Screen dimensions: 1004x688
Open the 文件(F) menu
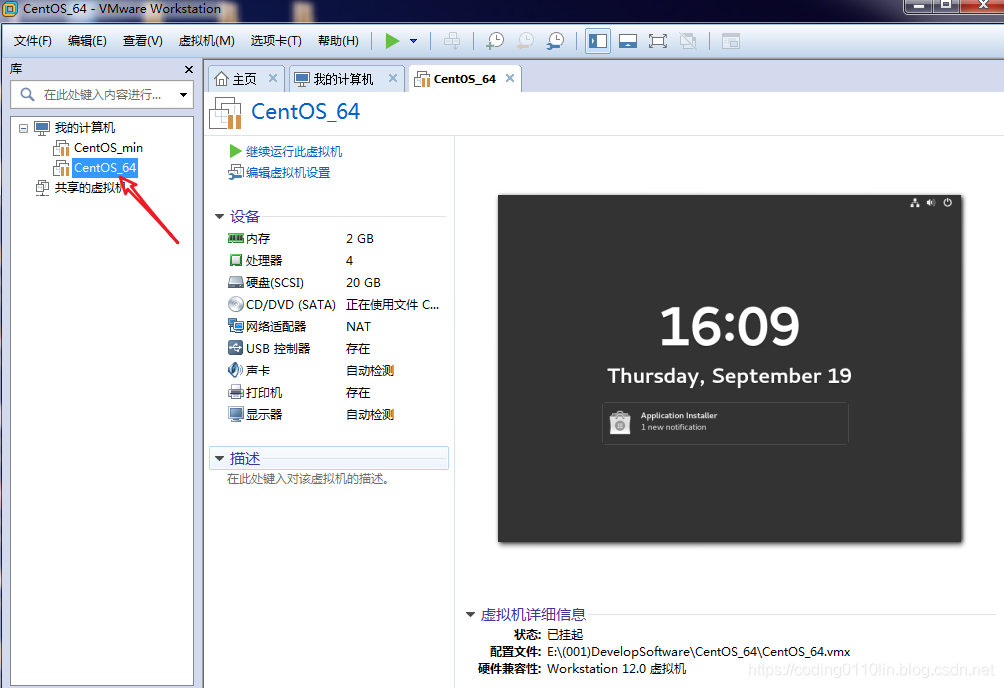click(33, 41)
